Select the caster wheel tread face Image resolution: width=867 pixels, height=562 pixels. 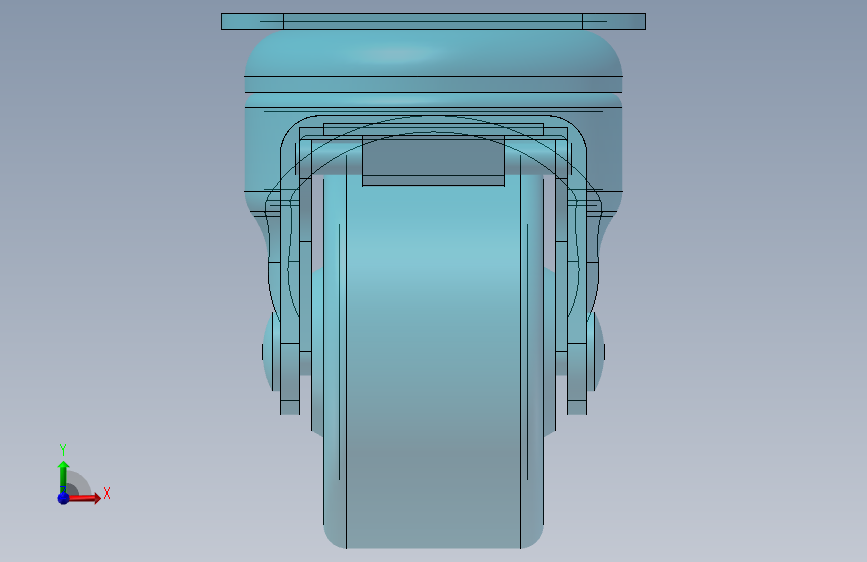point(433,365)
